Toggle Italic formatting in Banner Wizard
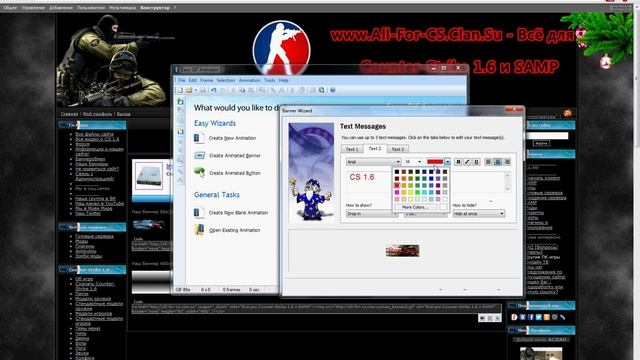640x360 pixels. tap(467, 162)
